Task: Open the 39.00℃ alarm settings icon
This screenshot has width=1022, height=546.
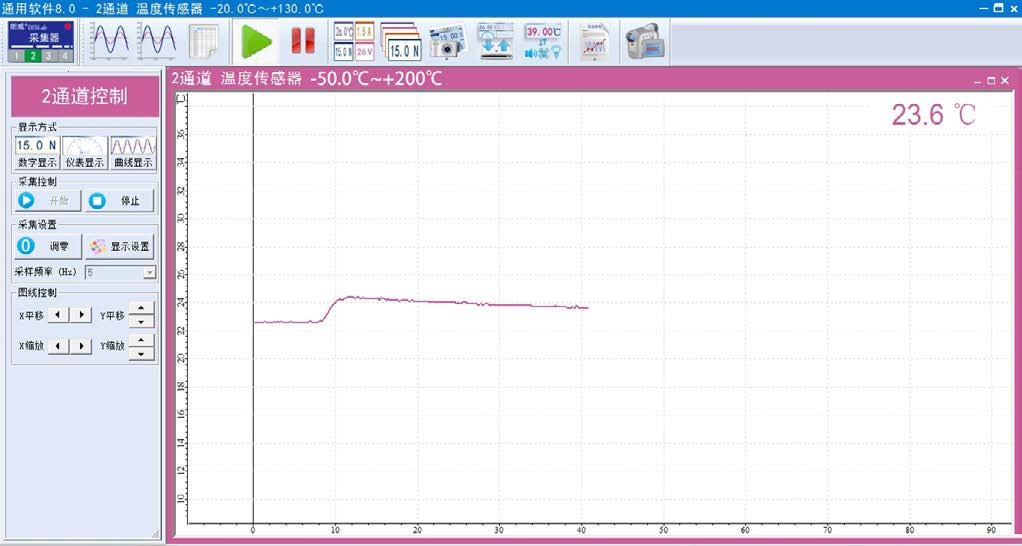Action: (x=543, y=41)
